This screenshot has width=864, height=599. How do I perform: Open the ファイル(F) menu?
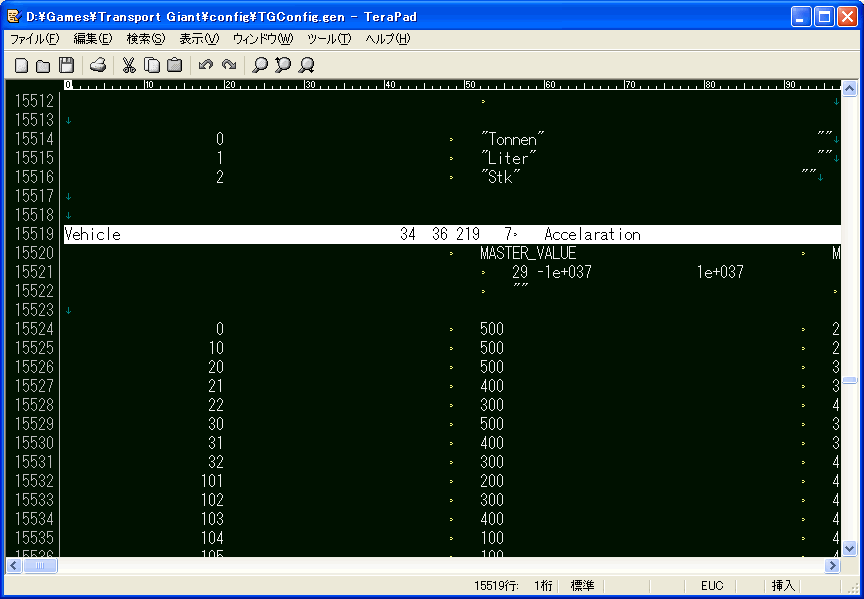click(34, 39)
